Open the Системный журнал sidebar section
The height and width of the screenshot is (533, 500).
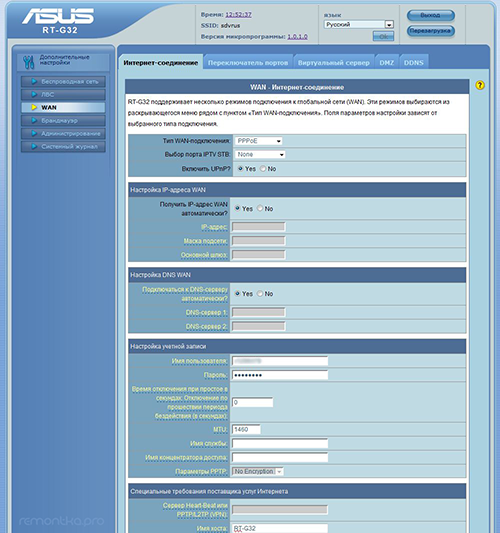click(63, 147)
